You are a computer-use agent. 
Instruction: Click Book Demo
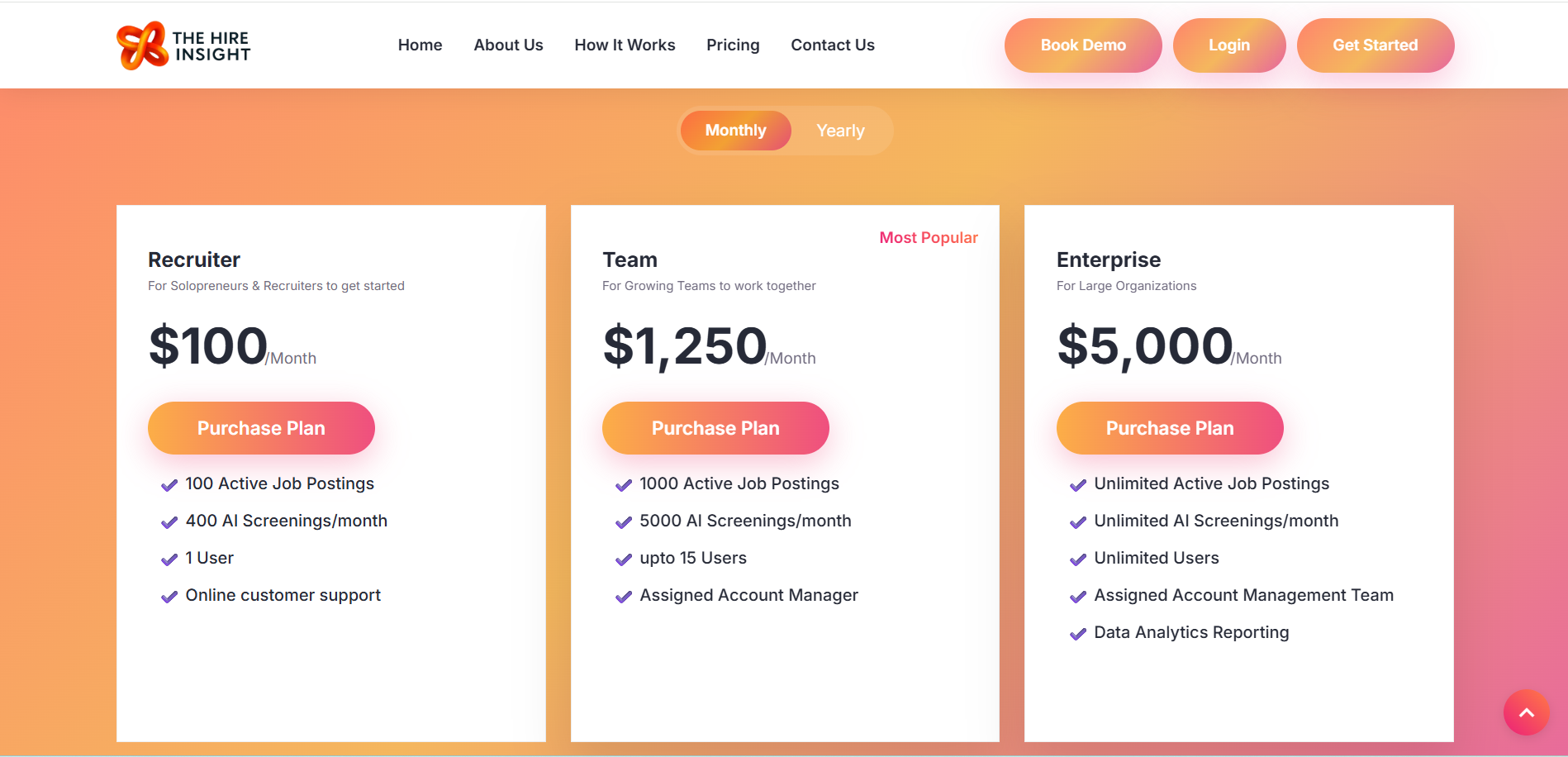1082,45
